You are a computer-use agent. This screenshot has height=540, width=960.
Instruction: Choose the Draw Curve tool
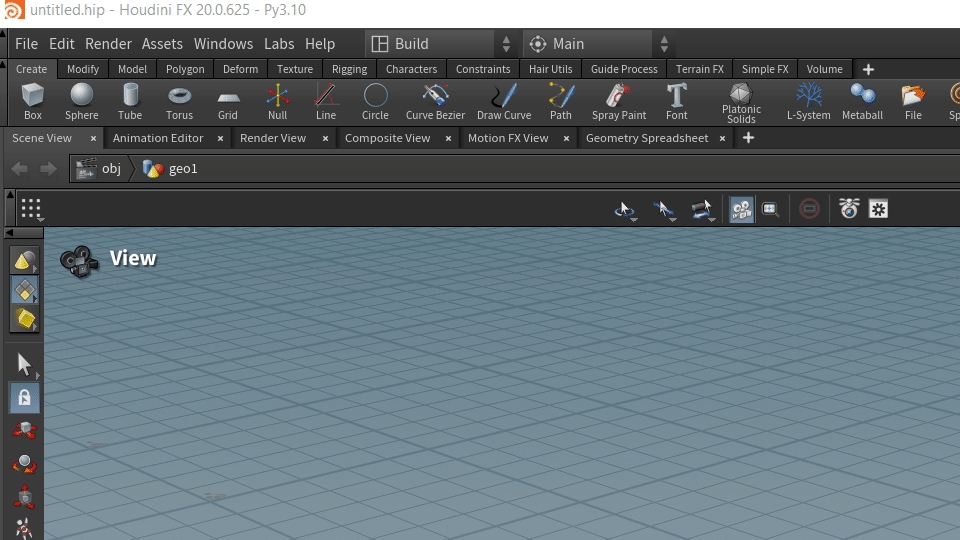pos(504,102)
